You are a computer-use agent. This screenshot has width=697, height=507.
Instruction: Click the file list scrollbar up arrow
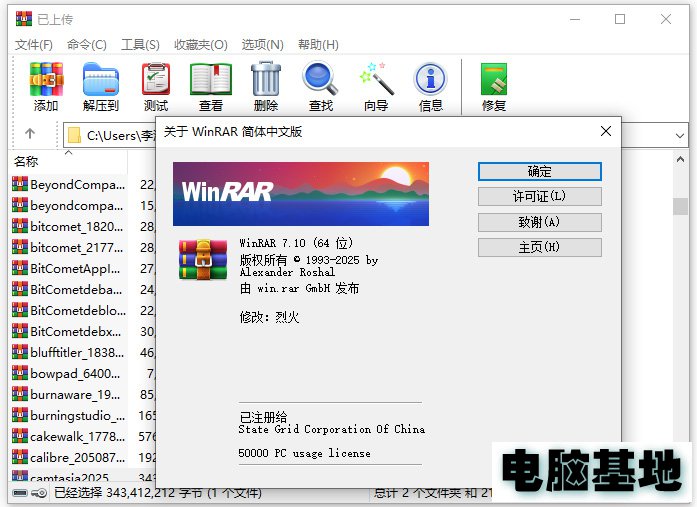coord(680,160)
